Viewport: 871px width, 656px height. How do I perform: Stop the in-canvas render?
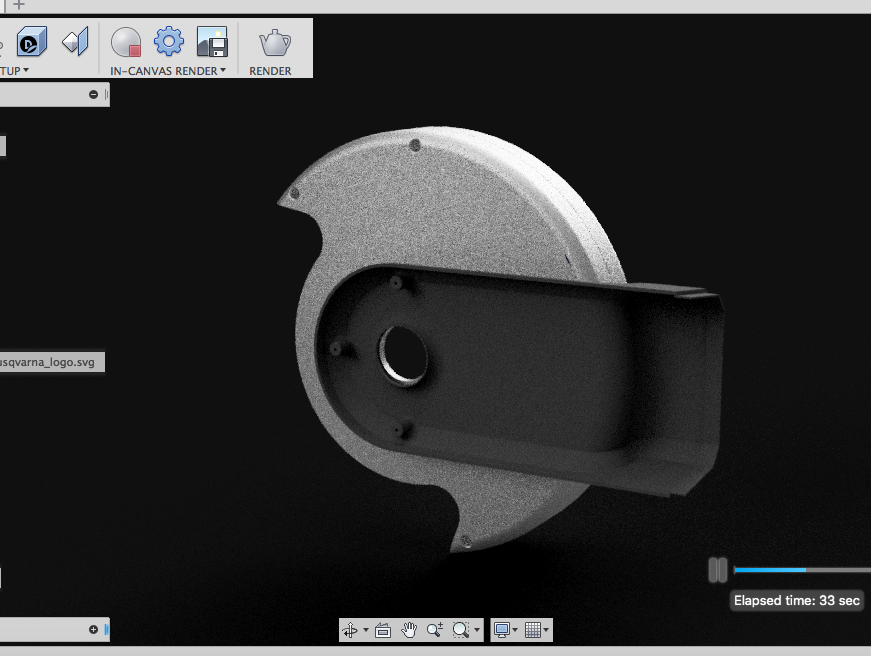pos(126,42)
